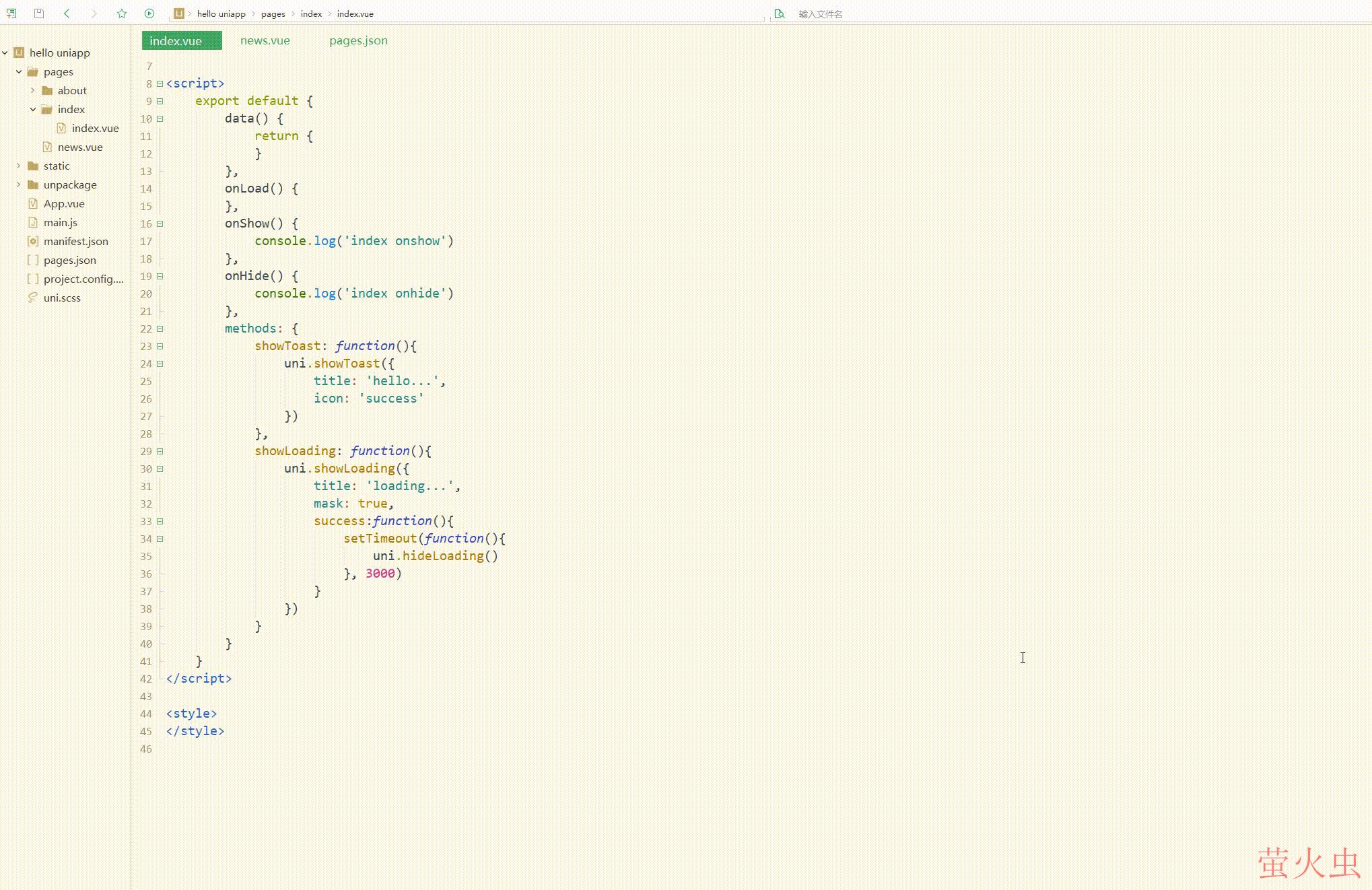Click 'index onhide' string on line 20
This screenshot has width=1372, height=890.
(395, 294)
